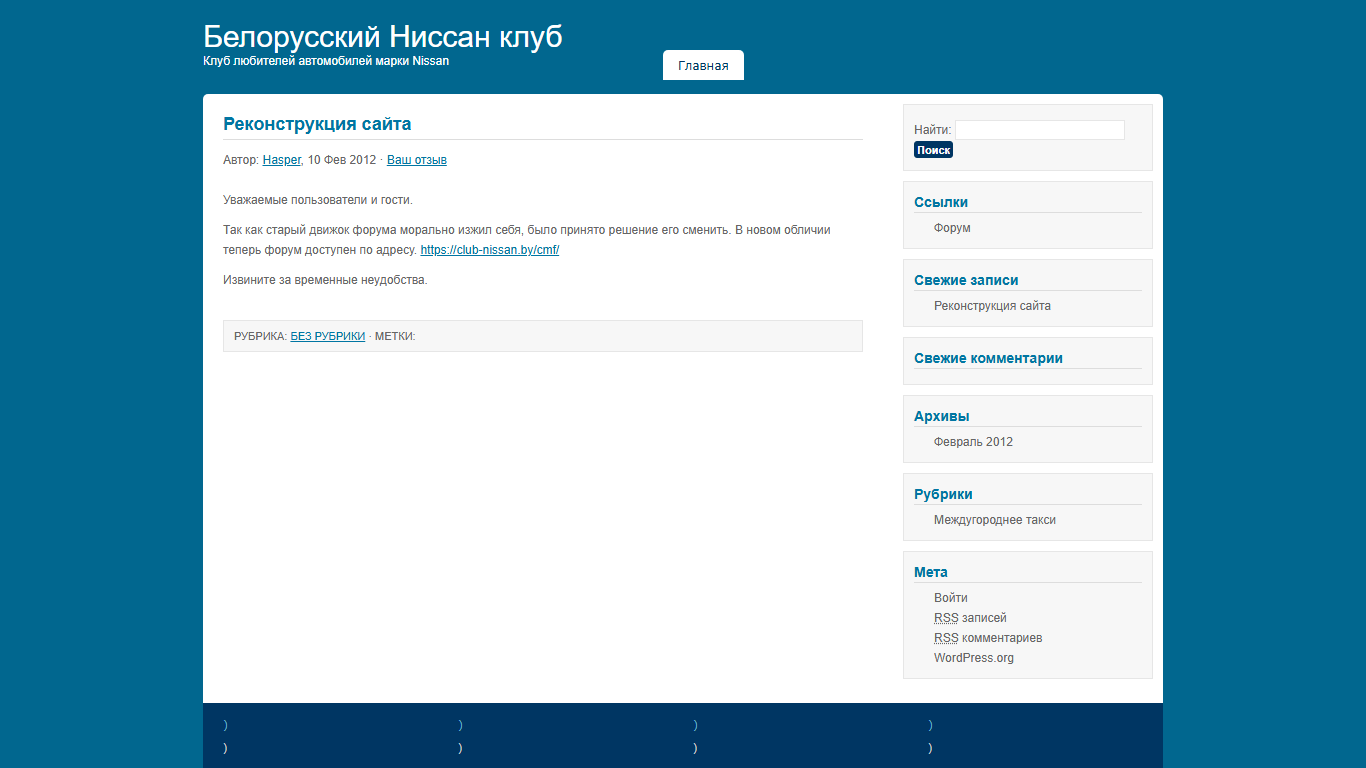Open Реконструкция сайта under Свежие записи

(992, 306)
